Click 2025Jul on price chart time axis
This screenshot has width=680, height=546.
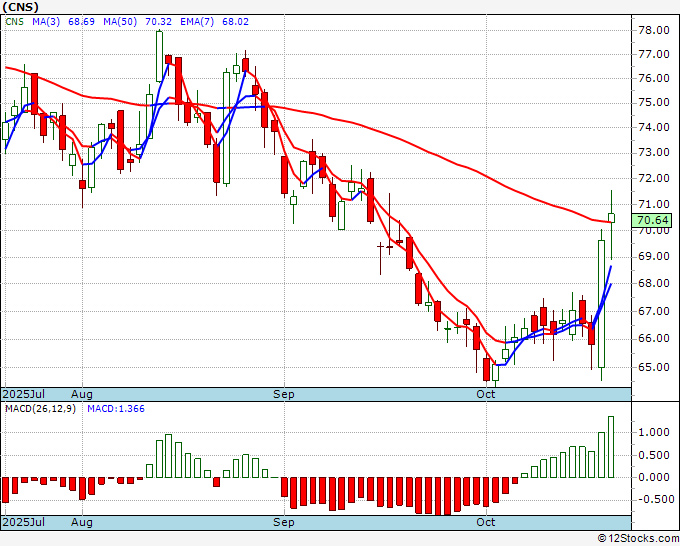(24, 394)
